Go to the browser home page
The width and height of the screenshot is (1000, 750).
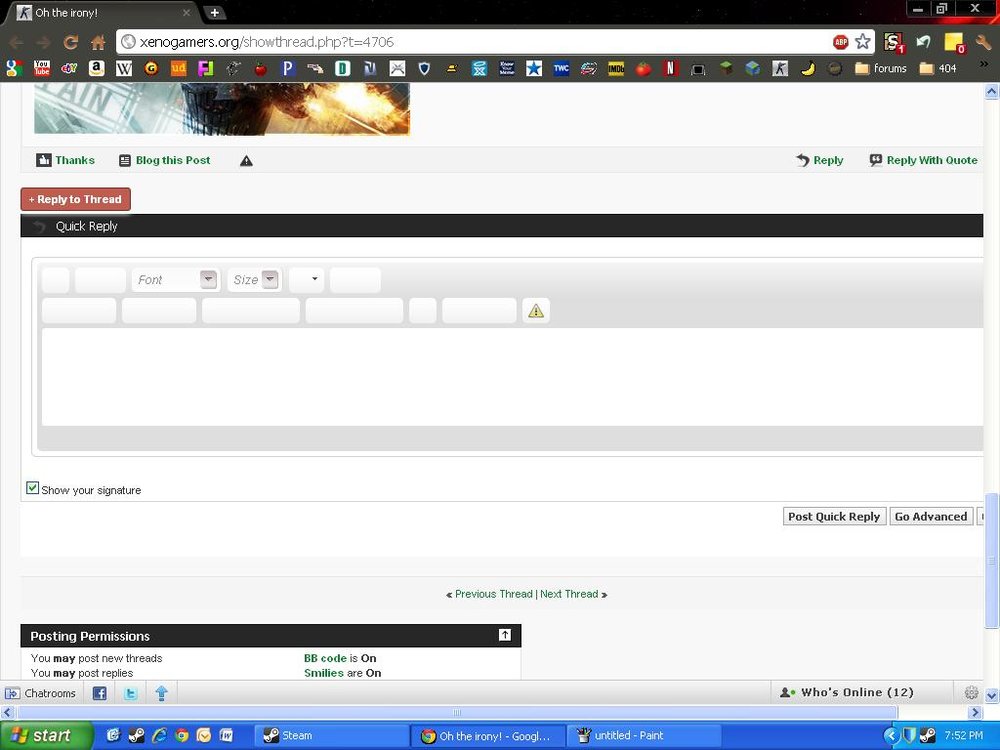tap(98, 43)
